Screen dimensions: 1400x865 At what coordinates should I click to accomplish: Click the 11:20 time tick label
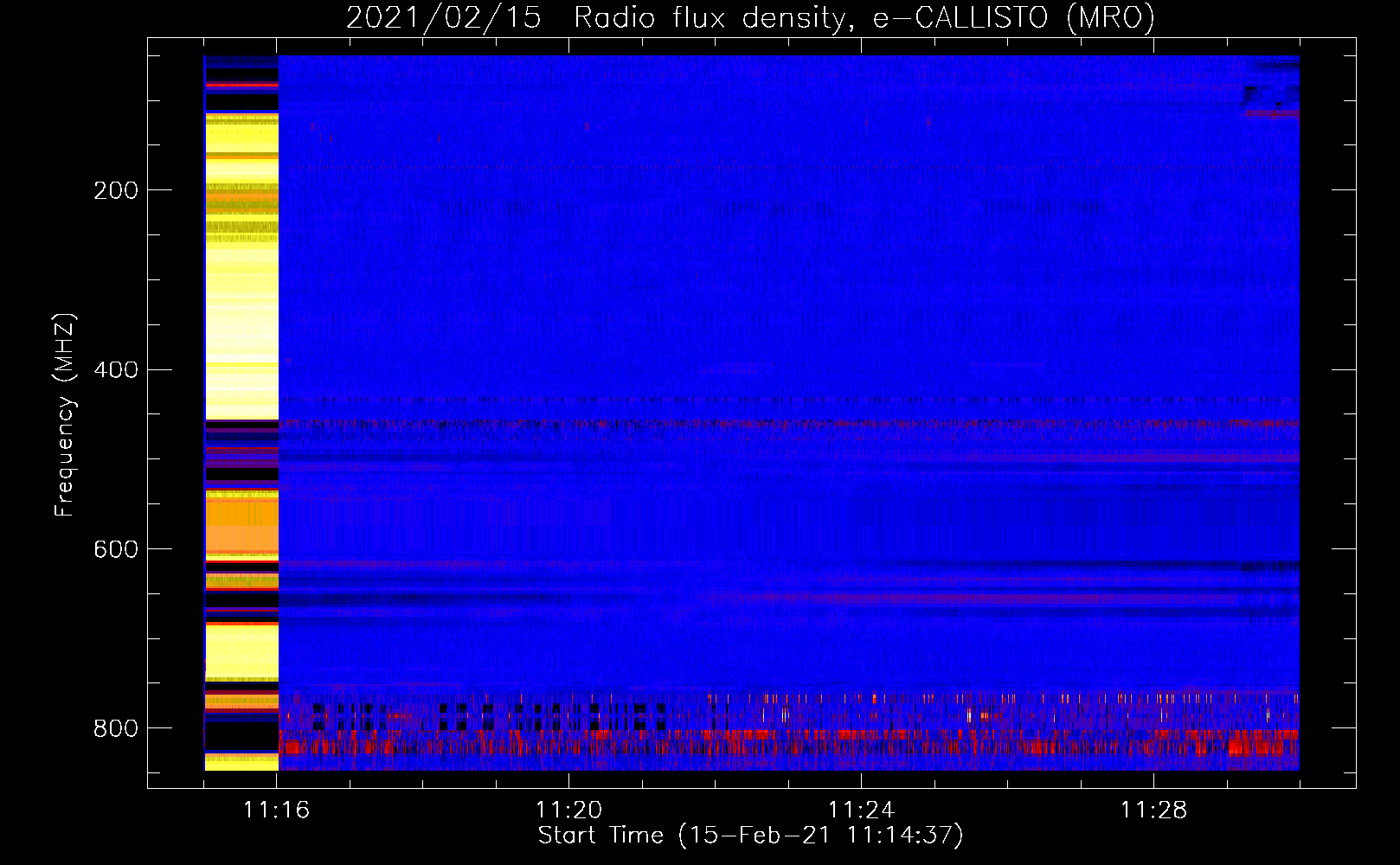point(568,811)
